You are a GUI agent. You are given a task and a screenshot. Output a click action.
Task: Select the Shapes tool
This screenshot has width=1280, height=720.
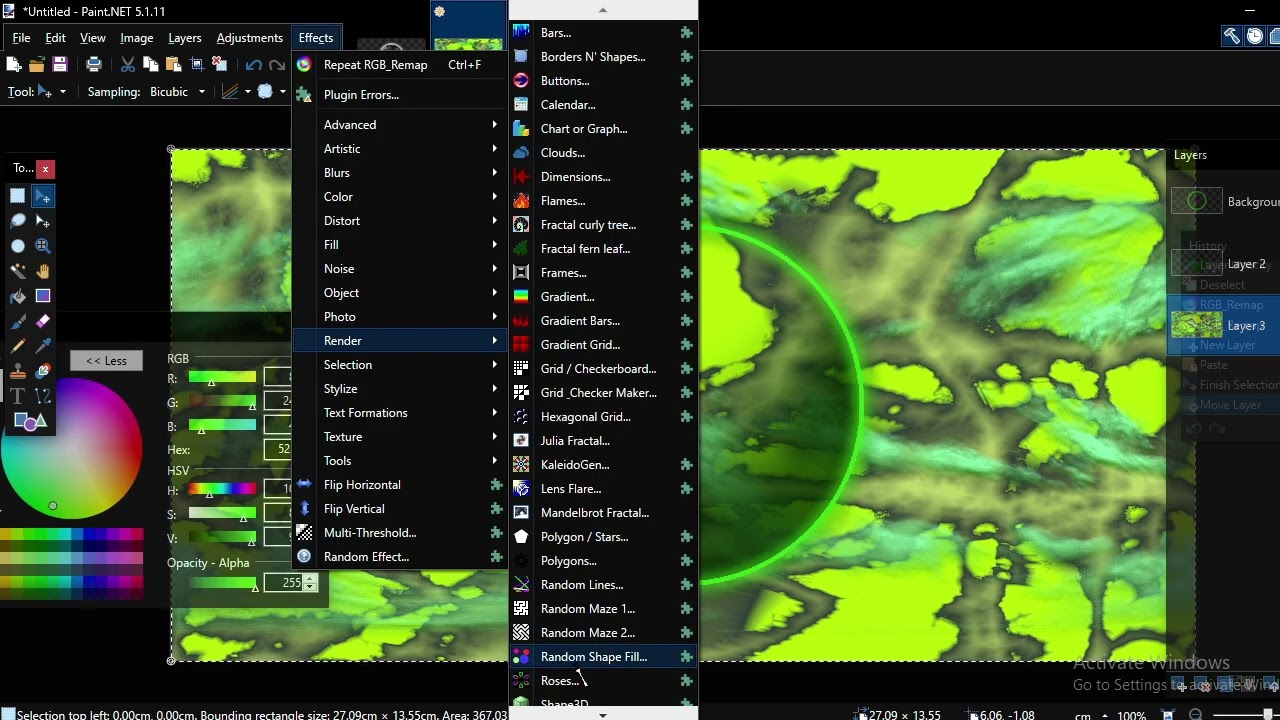(x=30, y=422)
